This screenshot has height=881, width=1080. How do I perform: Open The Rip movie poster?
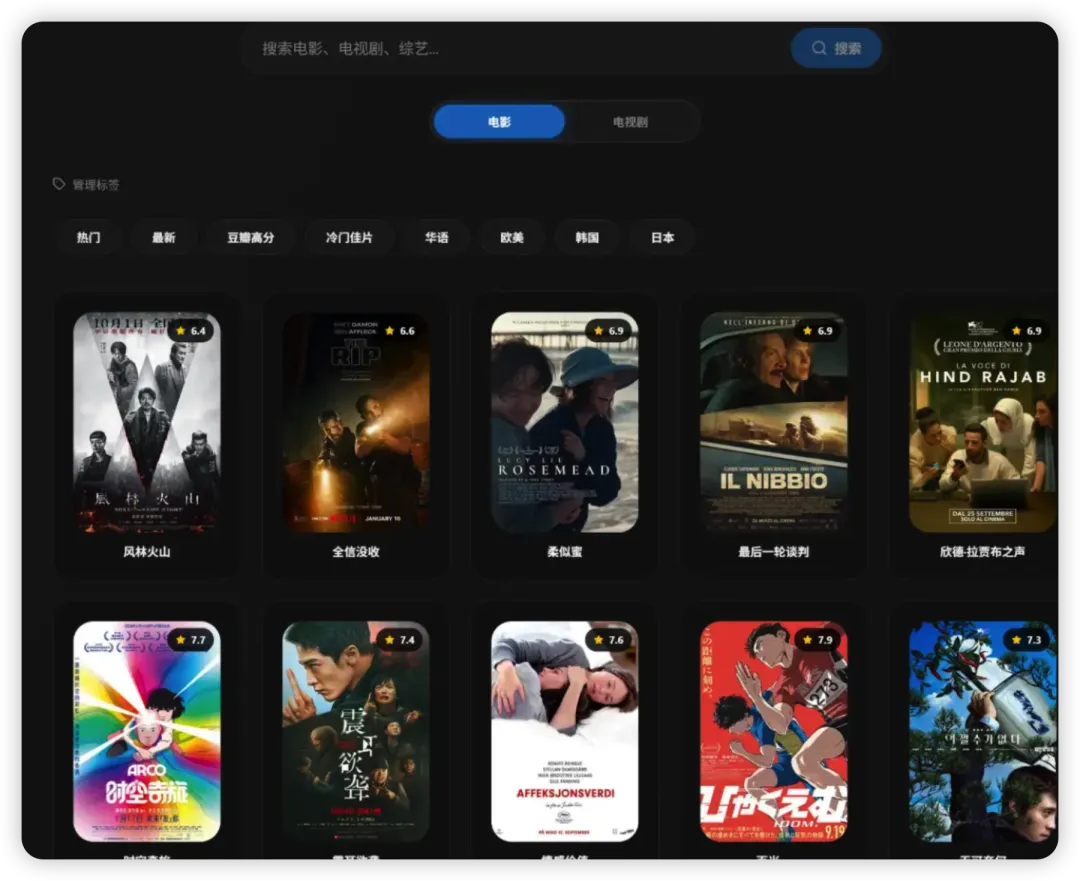coord(356,422)
